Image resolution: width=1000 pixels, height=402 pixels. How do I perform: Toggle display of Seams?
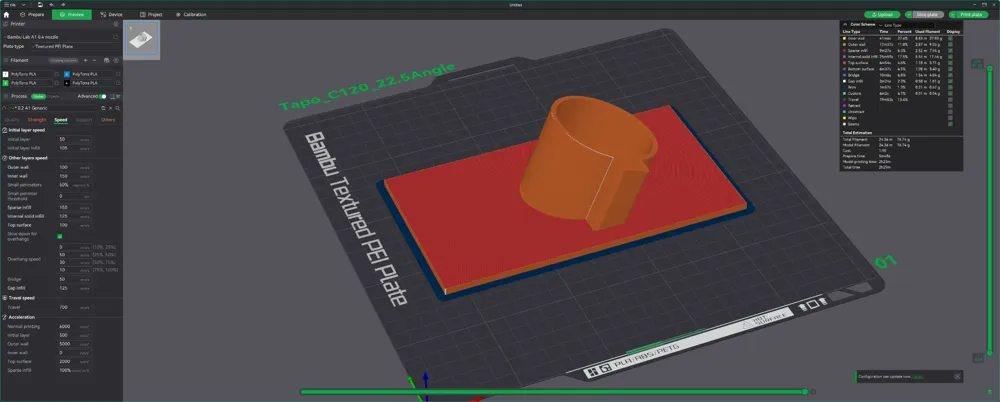tap(950, 124)
